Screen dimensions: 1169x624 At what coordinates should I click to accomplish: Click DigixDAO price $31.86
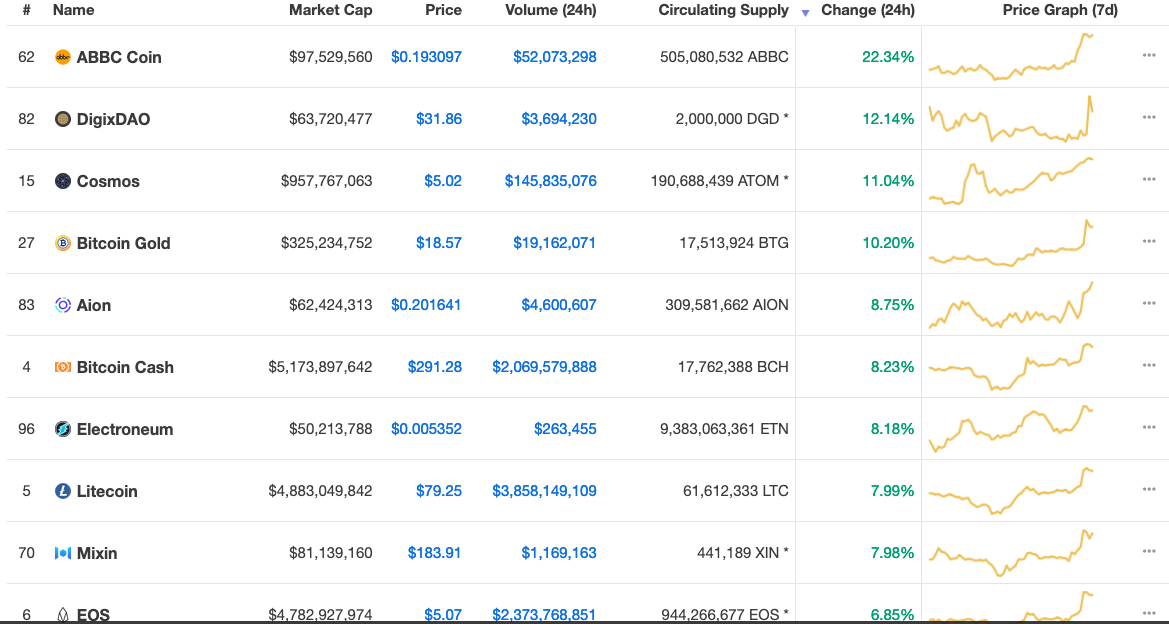(x=439, y=119)
